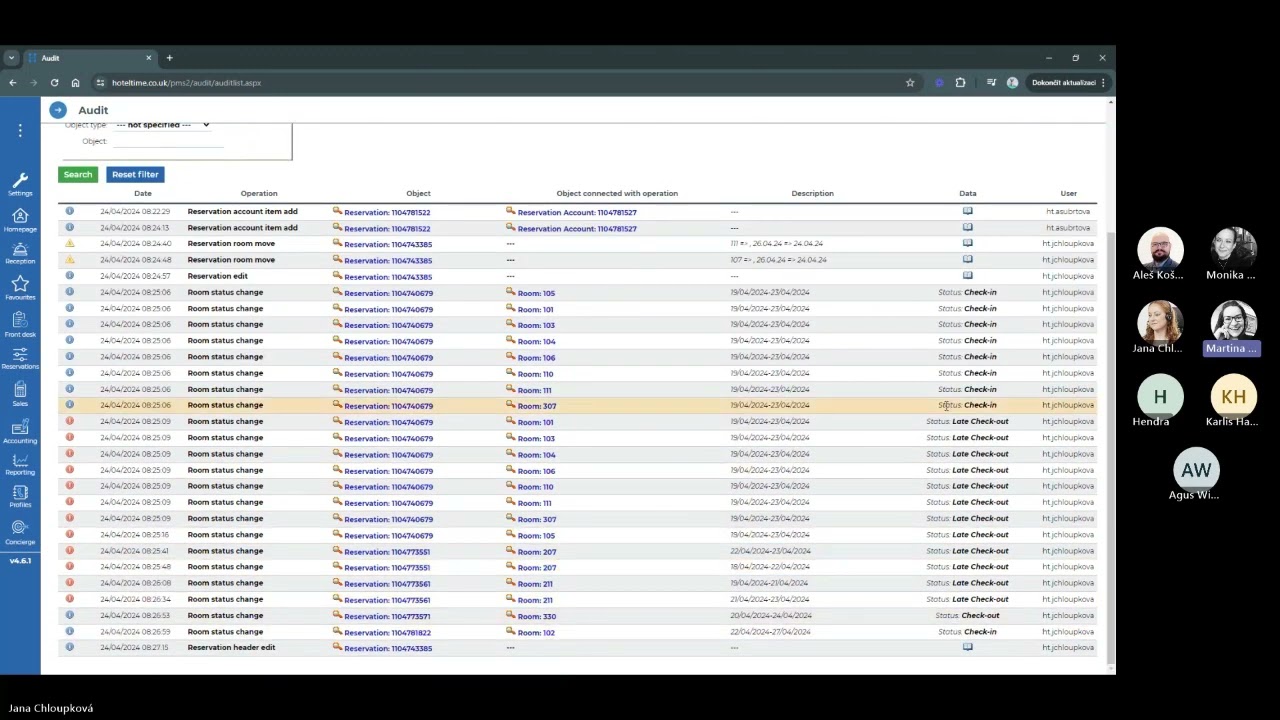Open the Reception module icon

coord(20,253)
